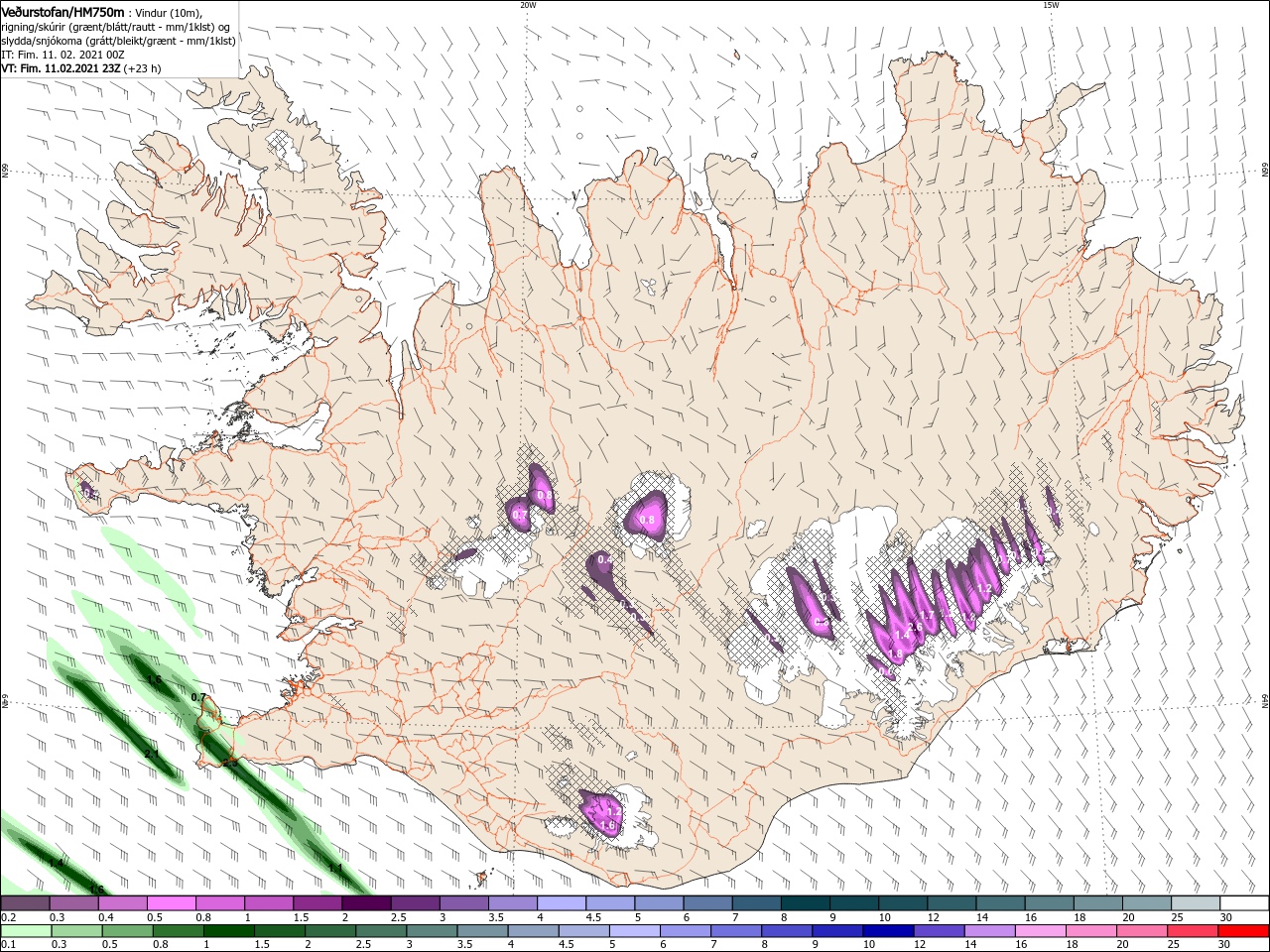Select the 4 mm grey-blue rain scale swatch

coord(533,931)
